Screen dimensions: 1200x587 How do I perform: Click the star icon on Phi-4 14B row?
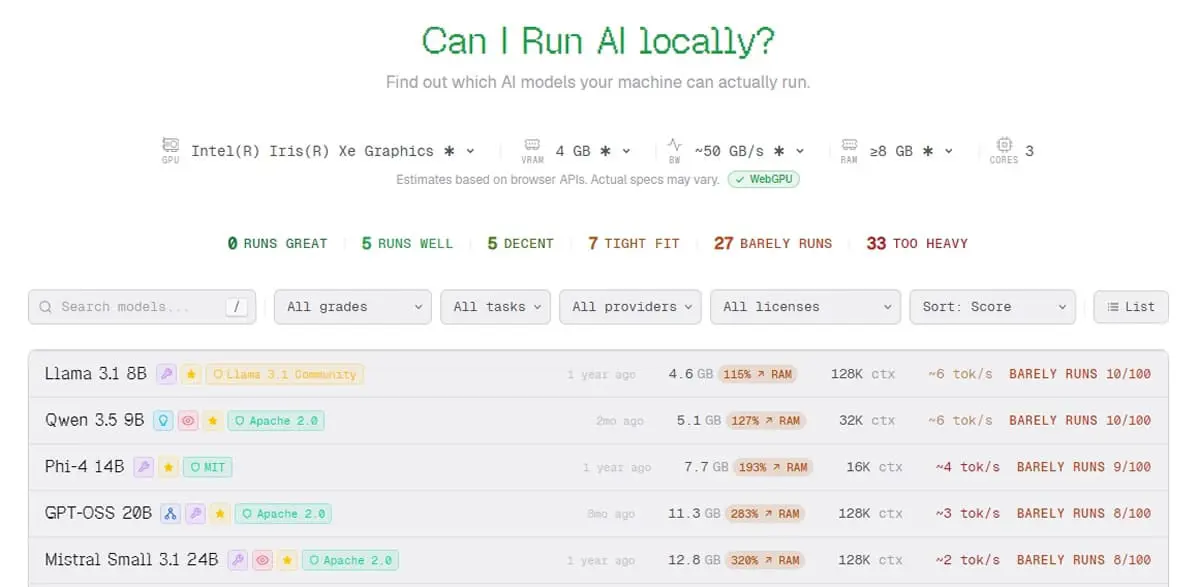(169, 467)
